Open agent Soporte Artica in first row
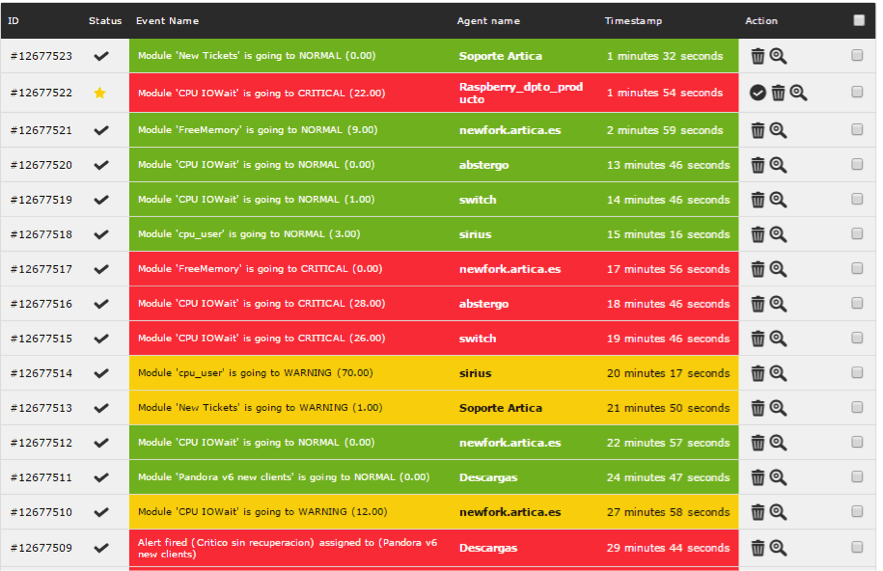This screenshot has height=571, width=883. click(501, 56)
